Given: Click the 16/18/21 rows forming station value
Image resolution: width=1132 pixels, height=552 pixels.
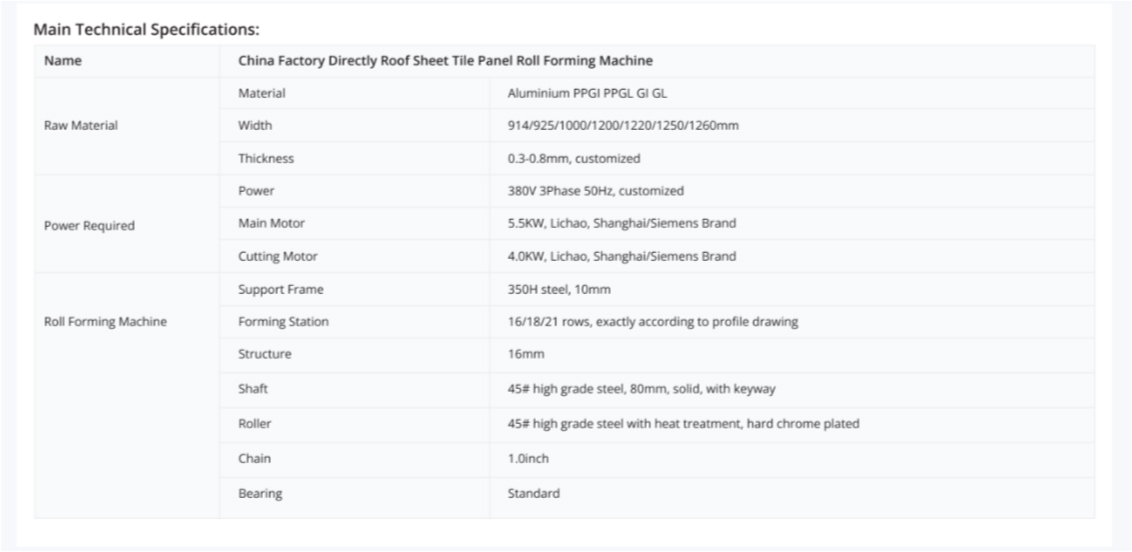Looking at the screenshot, I should tap(652, 322).
